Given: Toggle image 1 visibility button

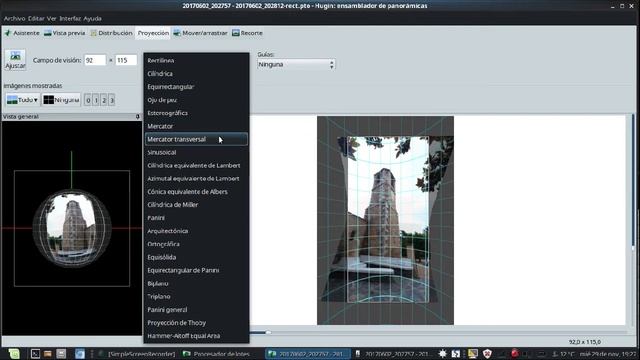Looking at the screenshot, I should [96, 100].
